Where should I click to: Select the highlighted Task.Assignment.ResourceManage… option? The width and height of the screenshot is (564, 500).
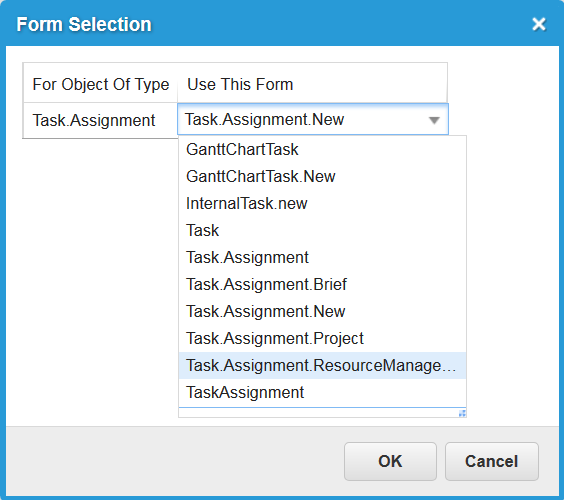tap(322, 365)
